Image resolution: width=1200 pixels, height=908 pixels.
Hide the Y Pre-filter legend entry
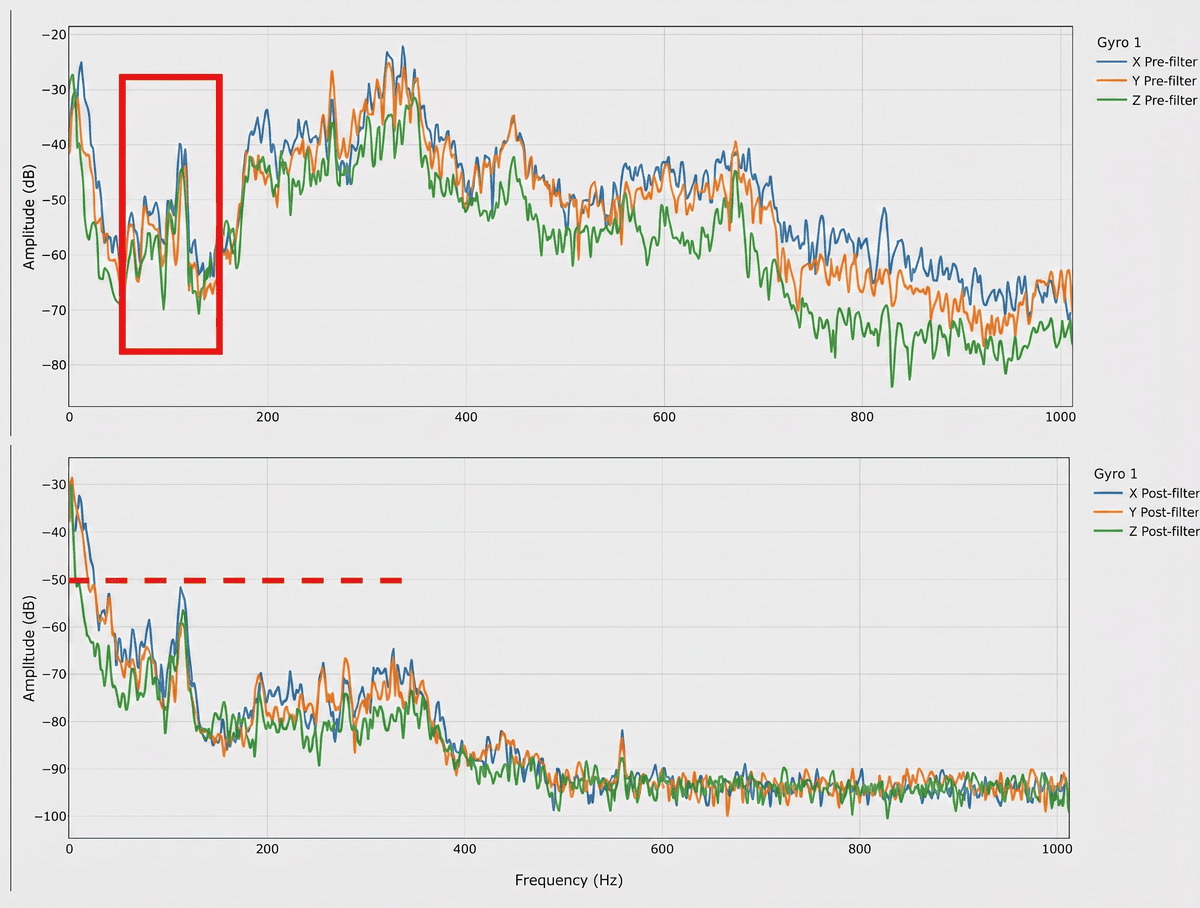click(1164, 81)
